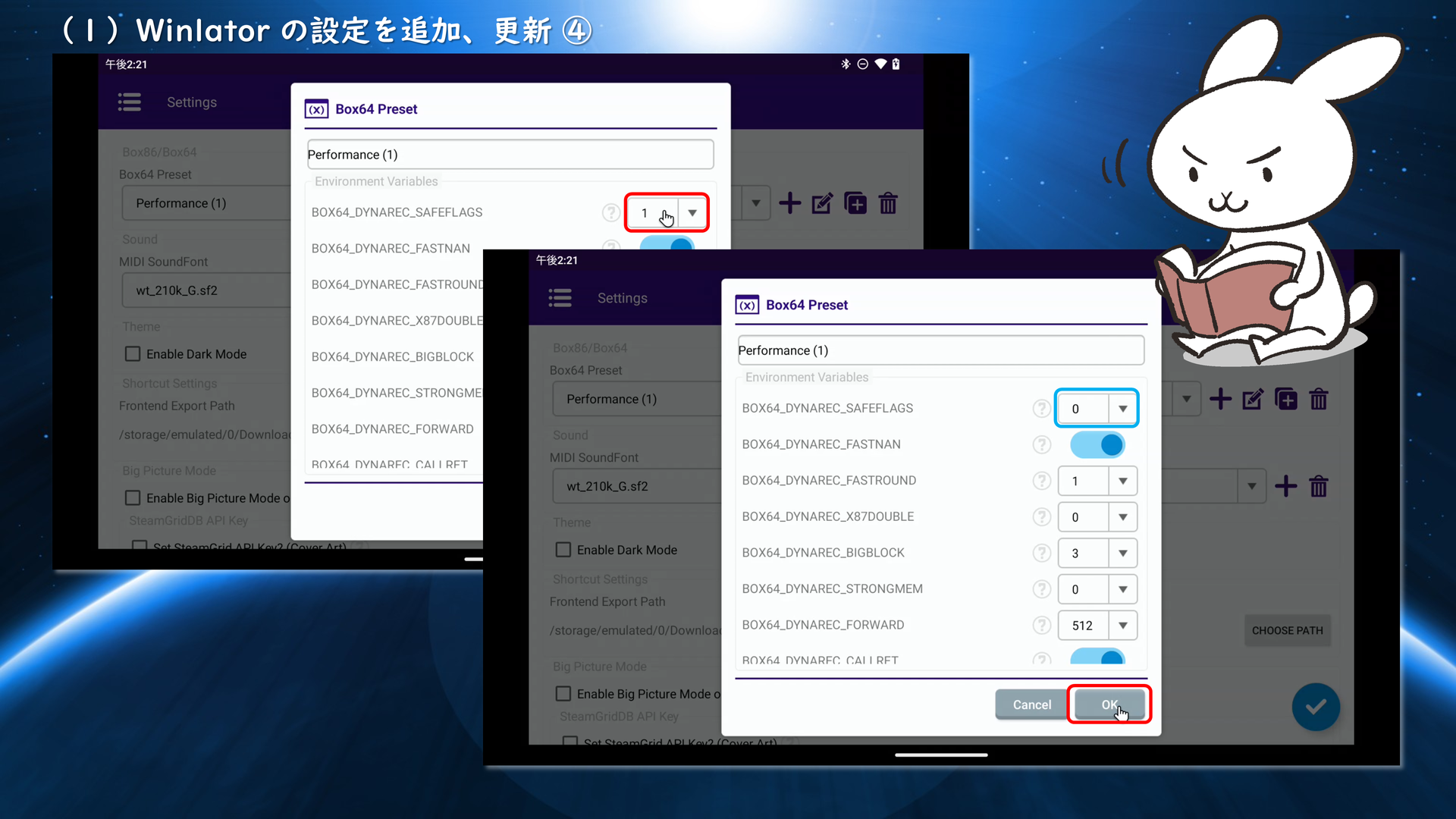Click CHOOSE PATH button
This screenshot has width=1456, height=819.
[1287, 630]
